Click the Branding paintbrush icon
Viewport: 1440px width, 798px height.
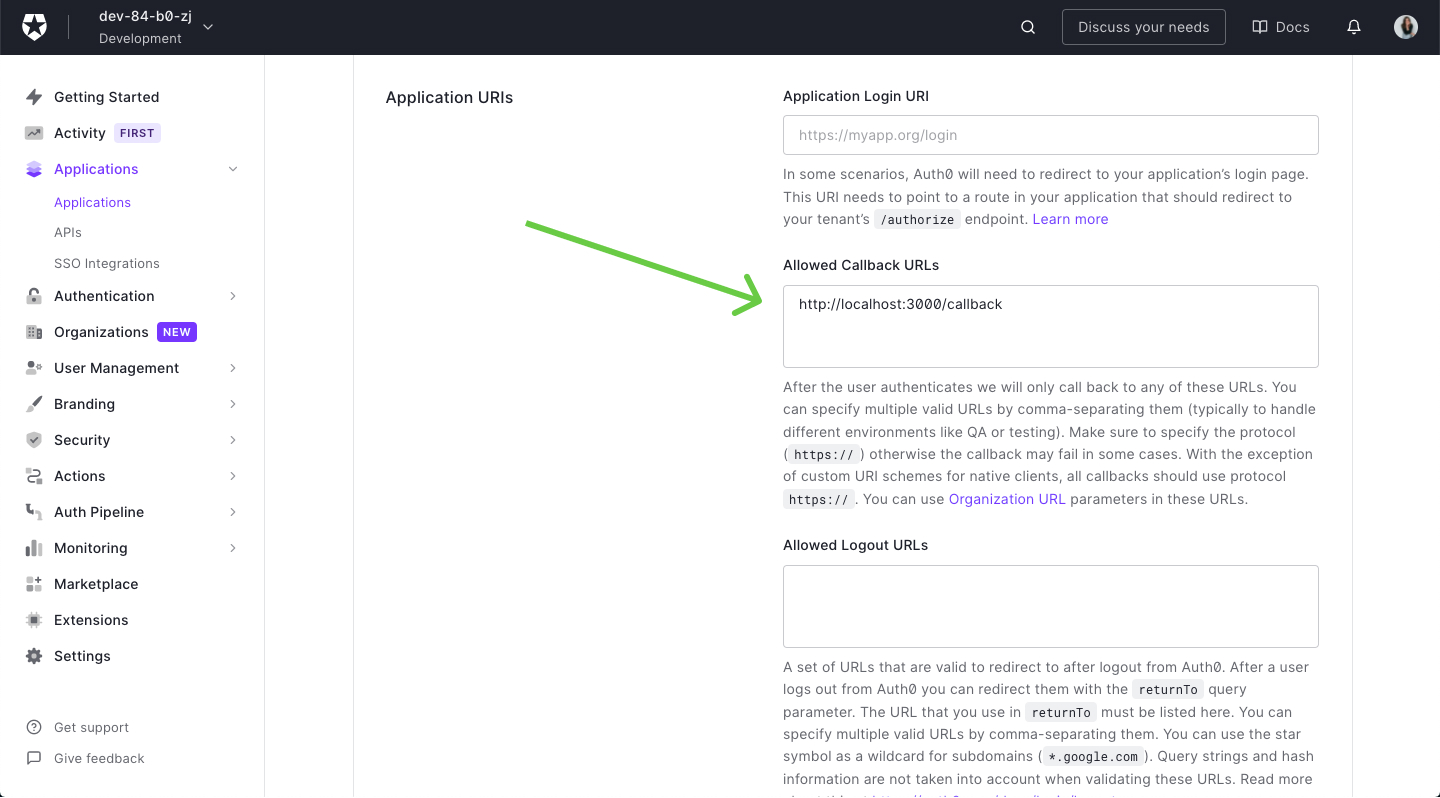(33, 404)
